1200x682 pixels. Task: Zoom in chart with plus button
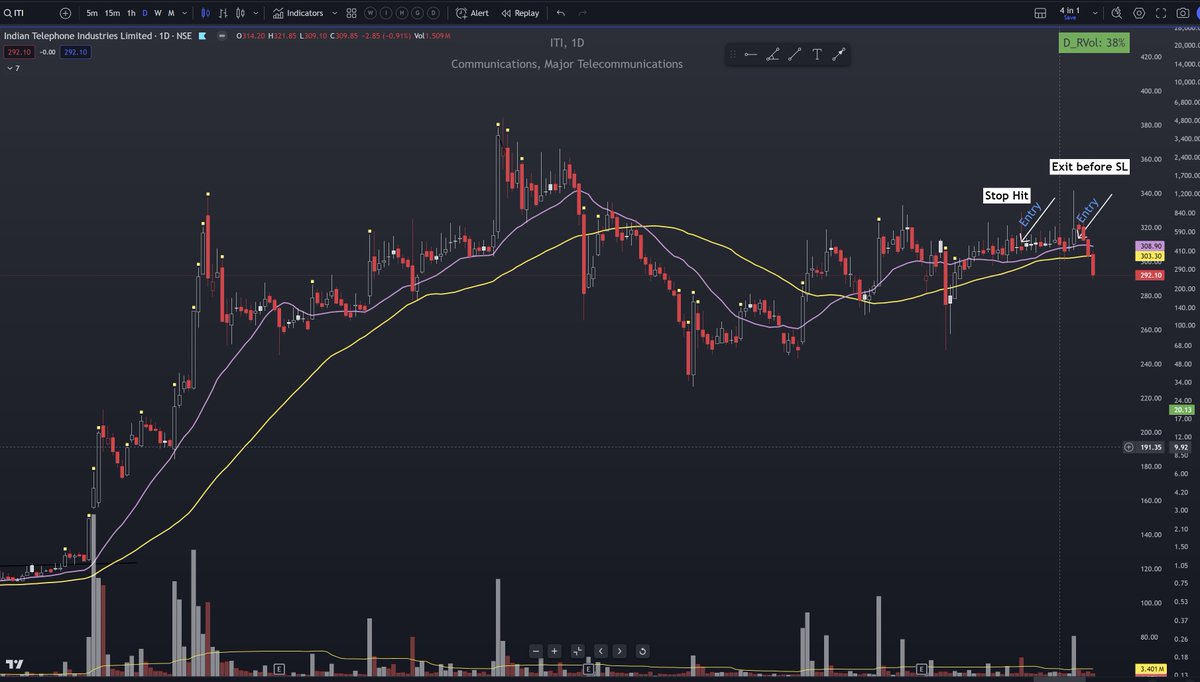point(555,651)
